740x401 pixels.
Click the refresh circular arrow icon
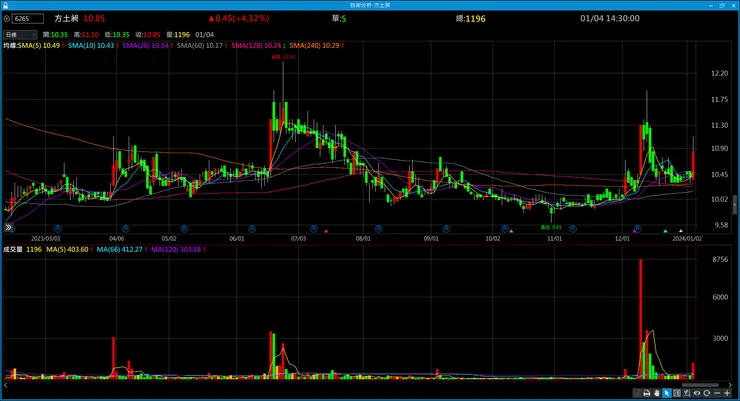tap(706, 393)
